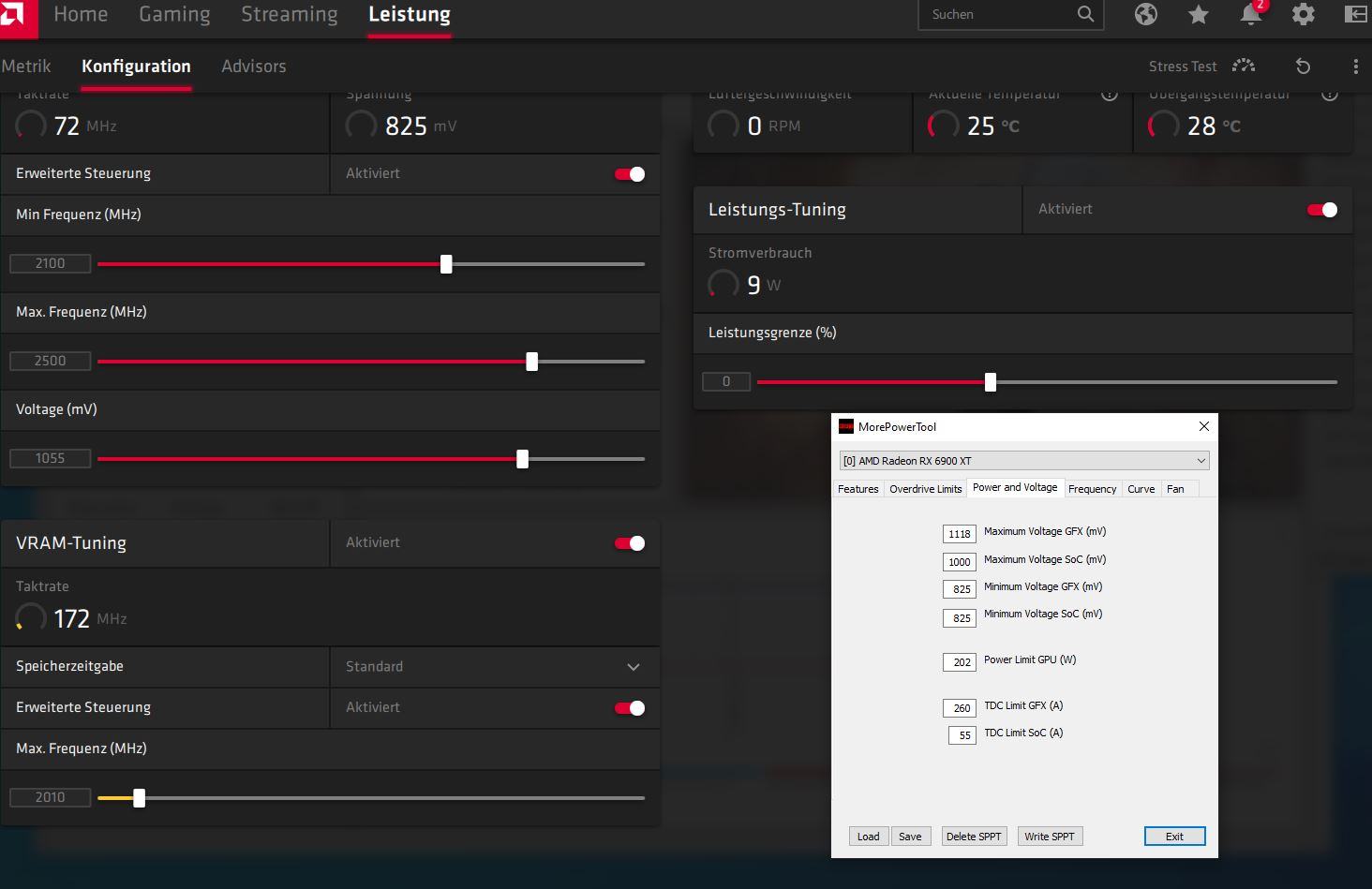
Task: Click the Voltage (mV) slider handle
Action: [x=522, y=459]
